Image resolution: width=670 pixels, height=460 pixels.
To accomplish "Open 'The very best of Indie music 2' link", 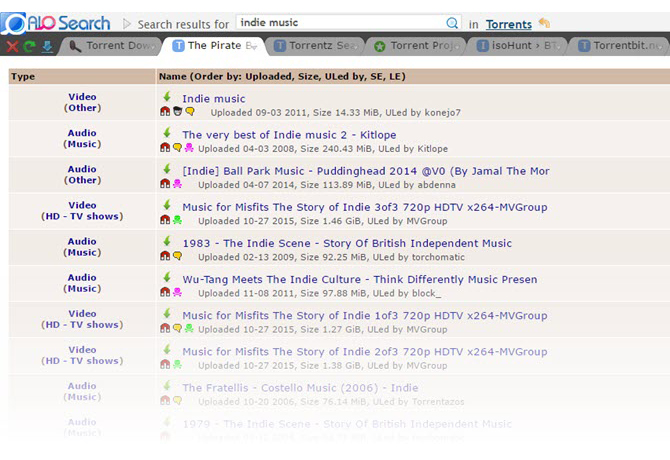I will click(289, 135).
